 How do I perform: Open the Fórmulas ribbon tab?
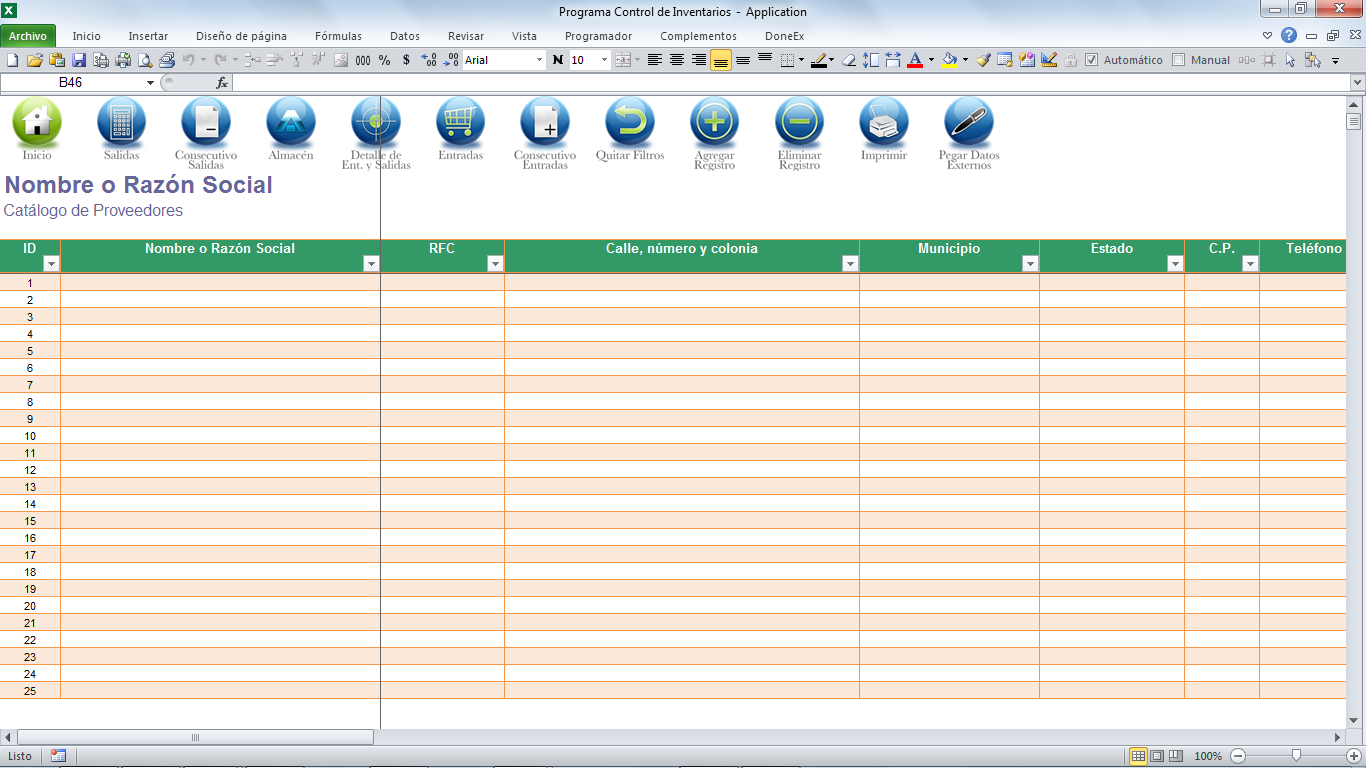pos(338,36)
